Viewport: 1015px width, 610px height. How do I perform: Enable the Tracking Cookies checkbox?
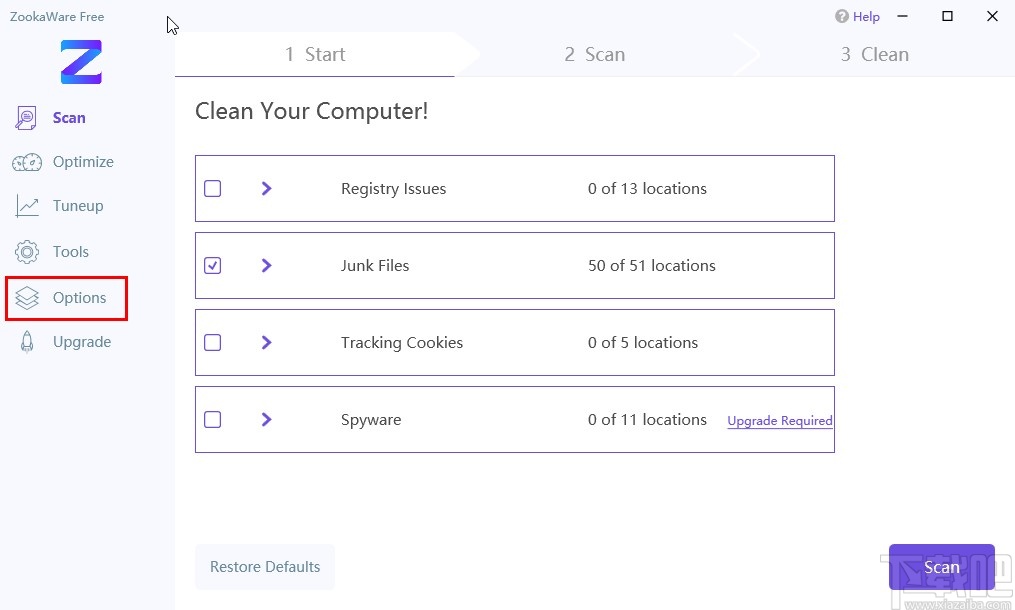click(x=212, y=343)
